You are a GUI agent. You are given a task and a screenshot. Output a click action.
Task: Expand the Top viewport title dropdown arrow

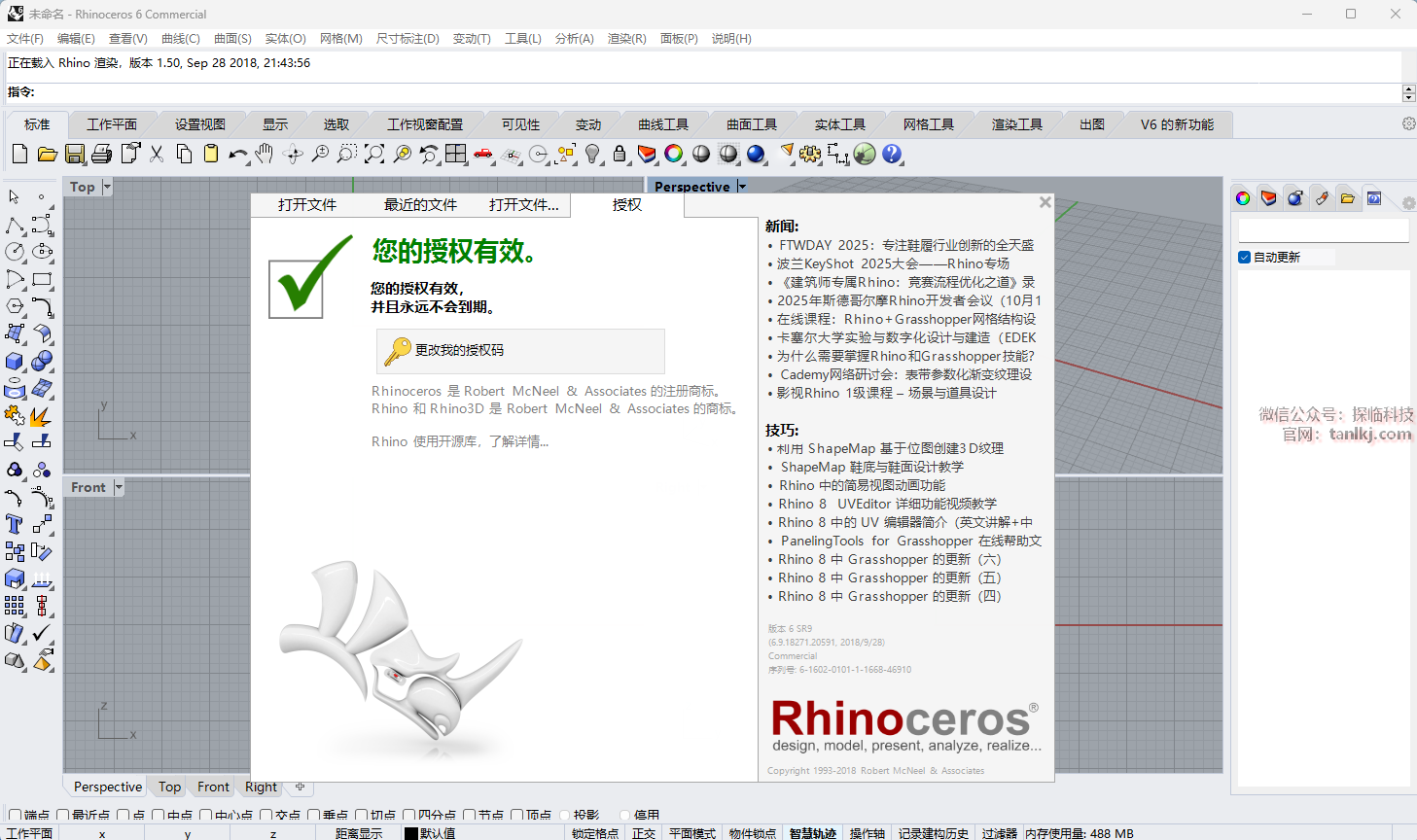point(107,187)
